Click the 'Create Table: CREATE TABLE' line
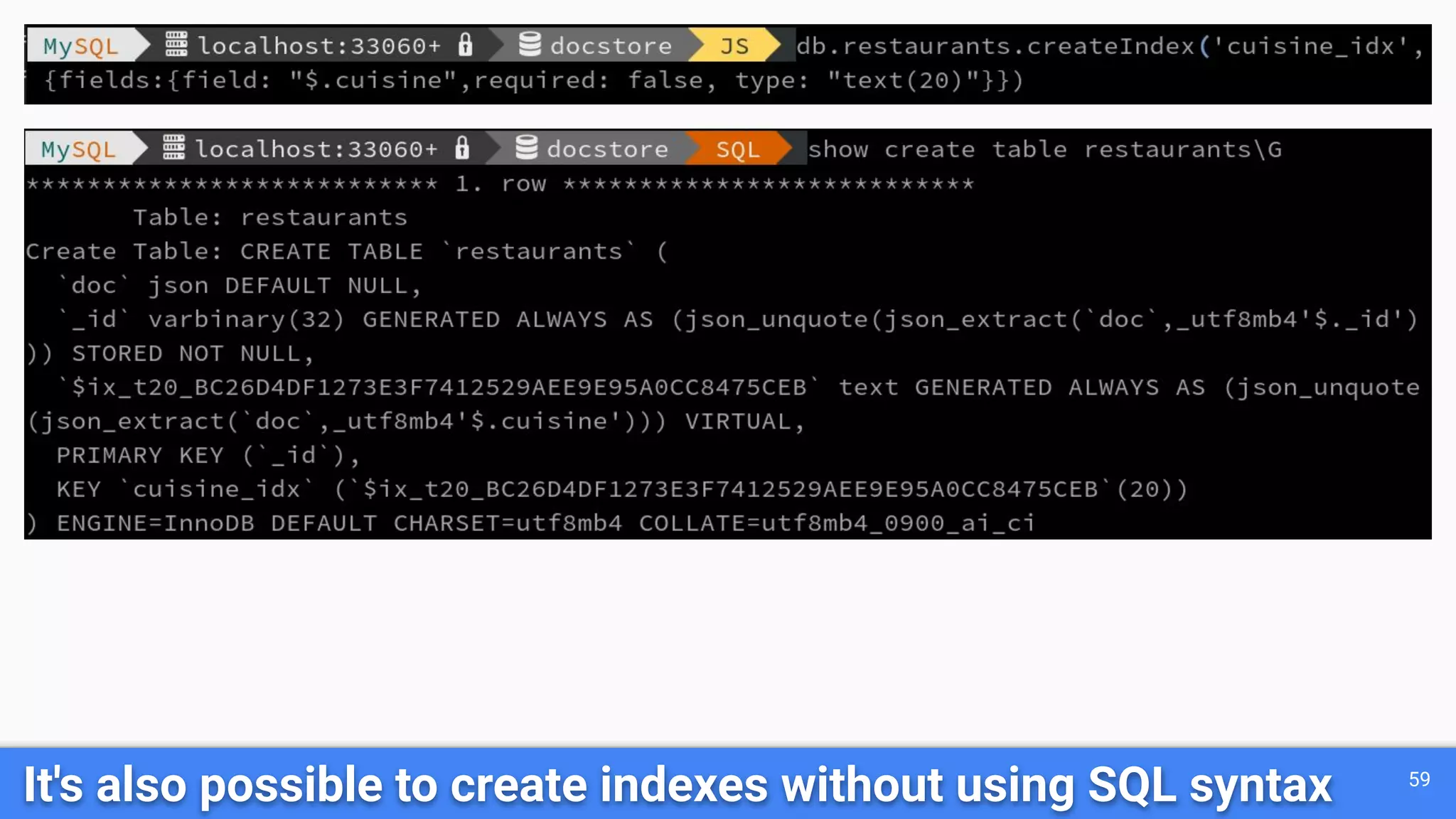The image size is (1456, 819). (347, 252)
